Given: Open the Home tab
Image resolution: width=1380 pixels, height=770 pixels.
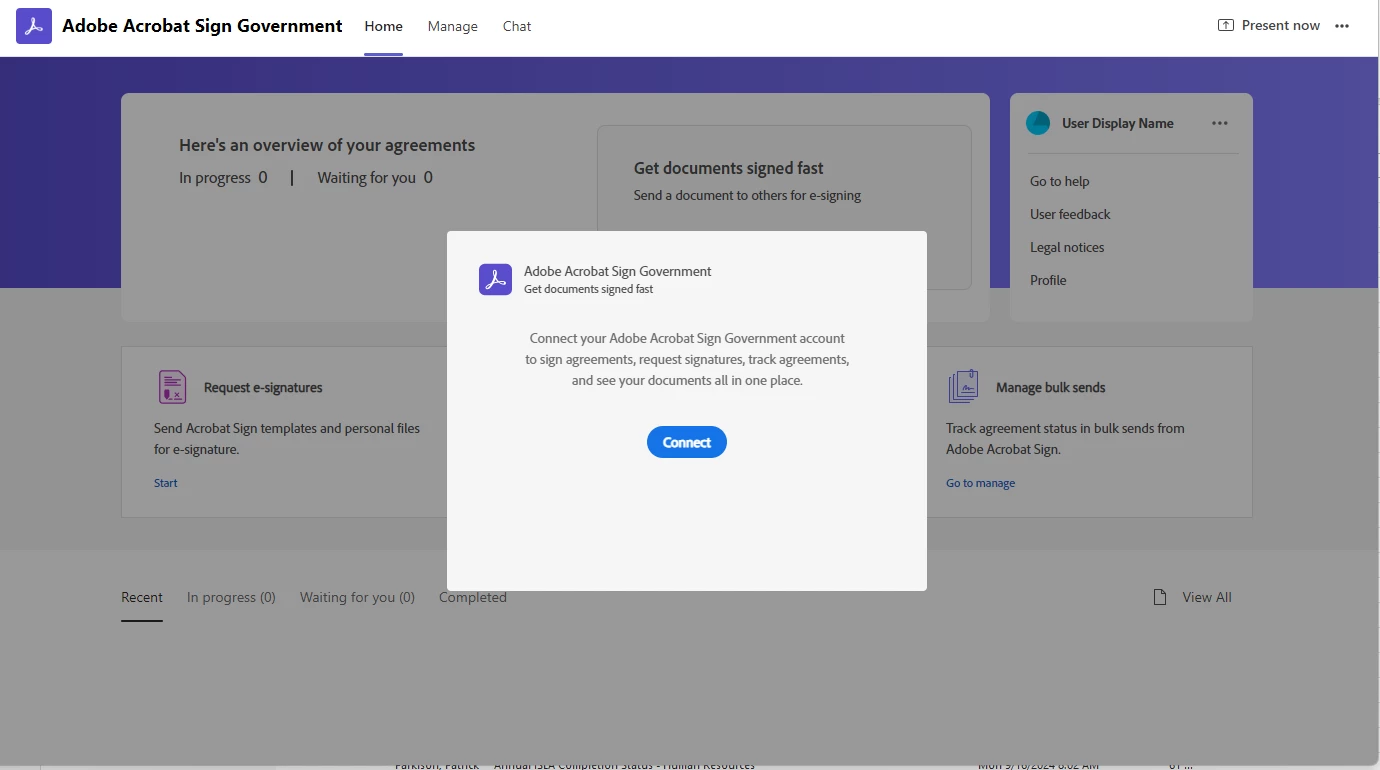Looking at the screenshot, I should click(384, 26).
